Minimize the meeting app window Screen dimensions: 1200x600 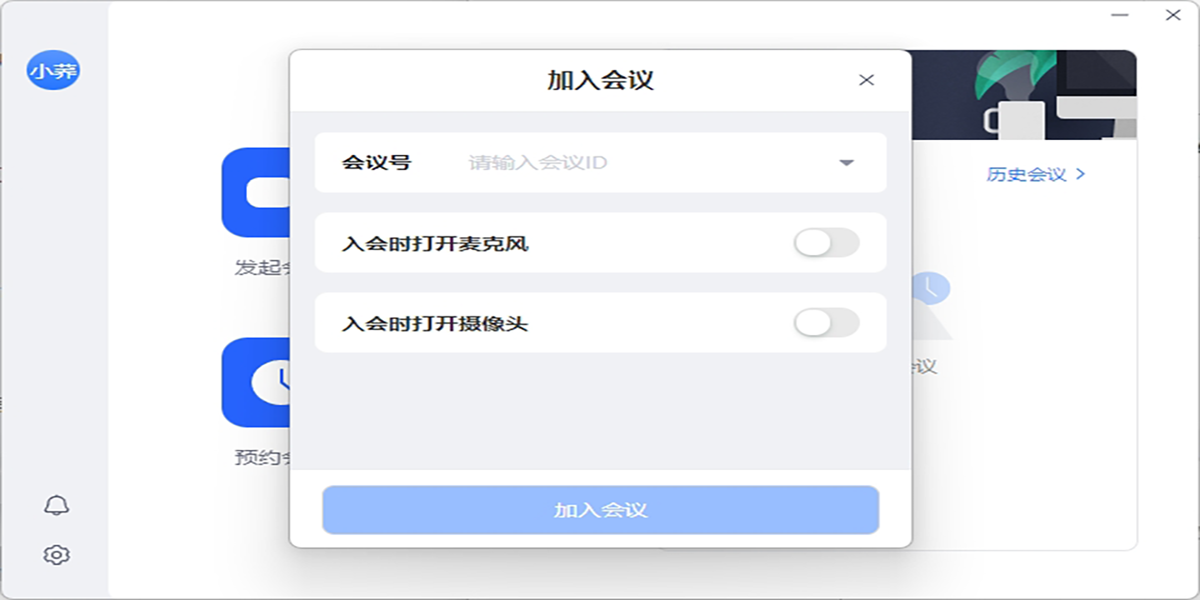click(1122, 14)
